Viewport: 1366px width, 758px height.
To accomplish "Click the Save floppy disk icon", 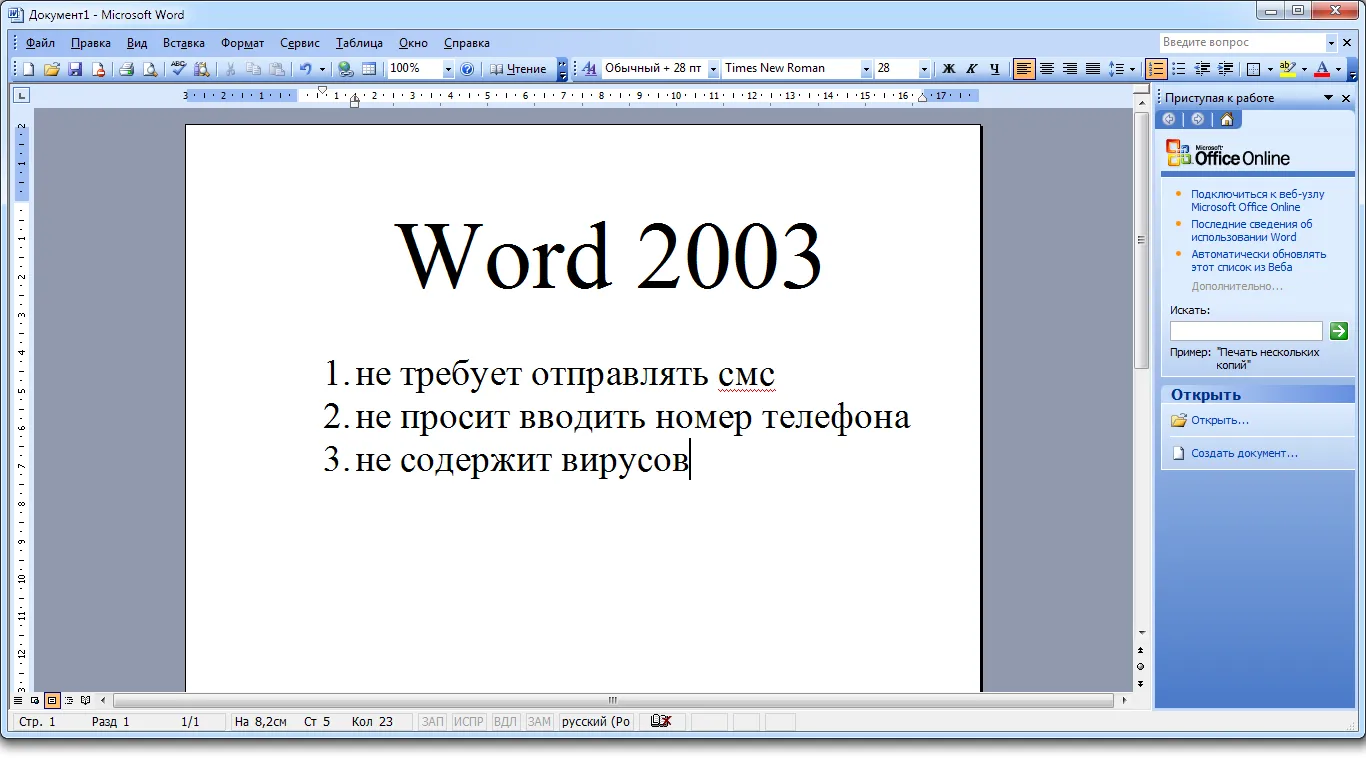I will [x=75, y=69].
